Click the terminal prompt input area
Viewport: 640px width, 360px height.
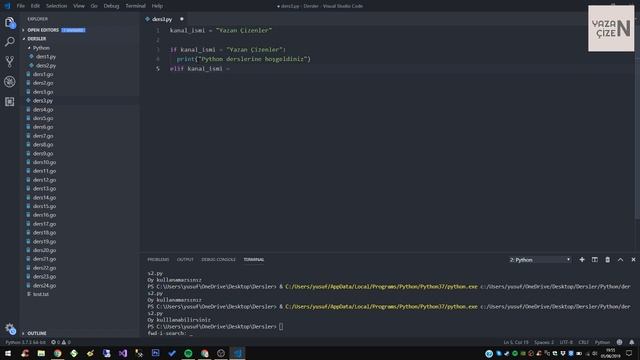pyautogui.click(x=281, y=327)
